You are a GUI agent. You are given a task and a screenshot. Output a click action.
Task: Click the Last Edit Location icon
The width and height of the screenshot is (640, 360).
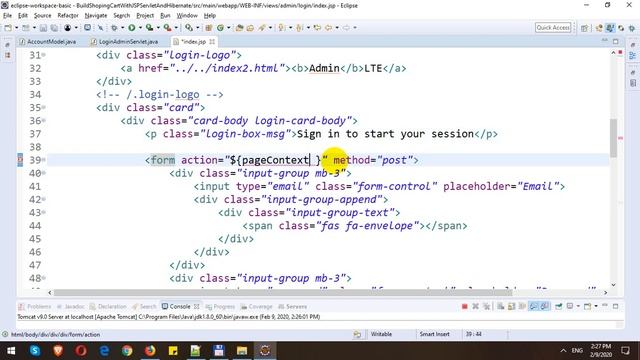tap(318, 27)
